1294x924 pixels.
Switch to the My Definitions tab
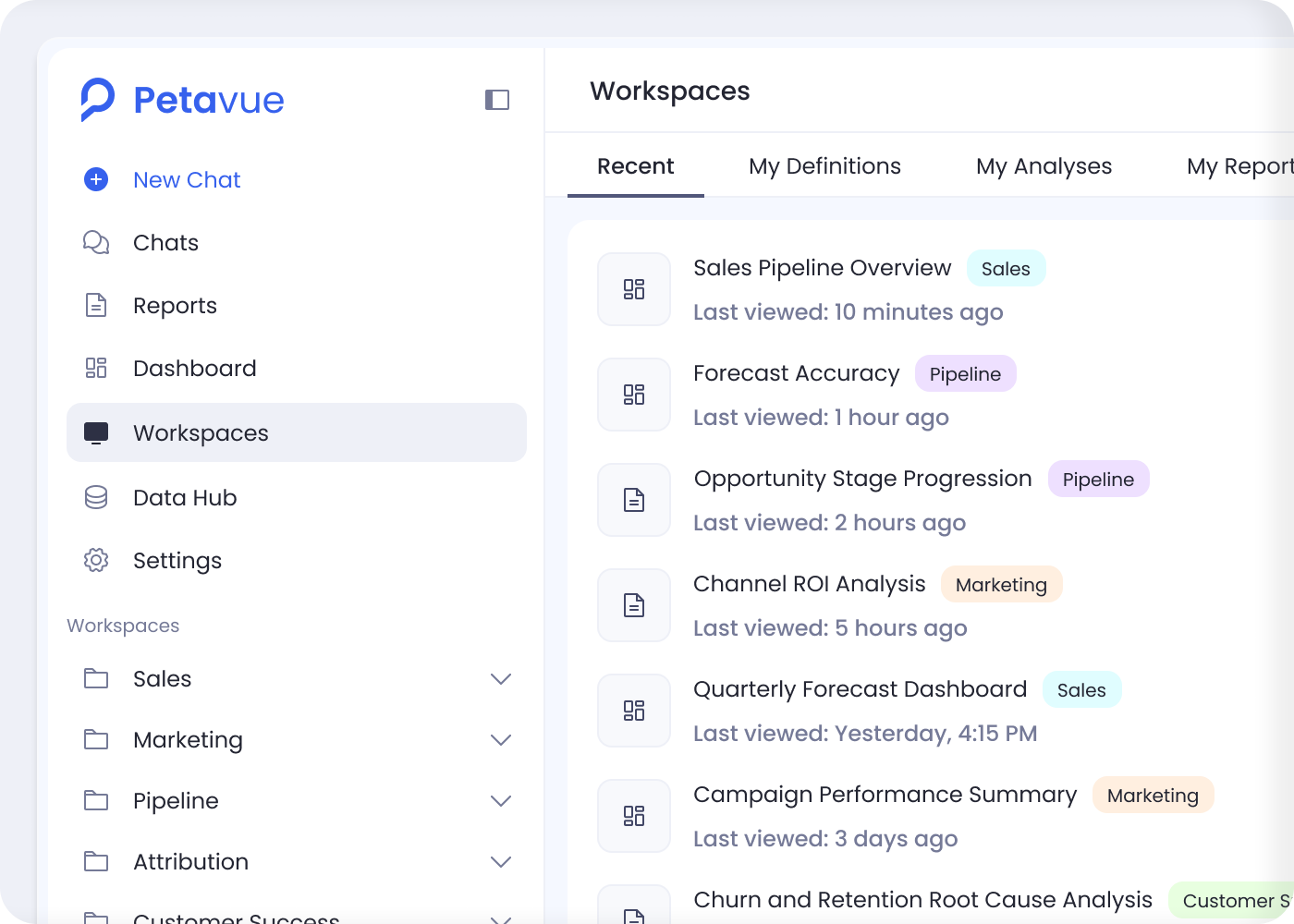pyautogui.click(x=824, y=166)
